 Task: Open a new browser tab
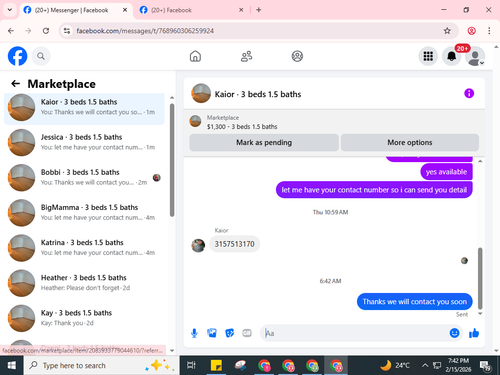point(259,10)
